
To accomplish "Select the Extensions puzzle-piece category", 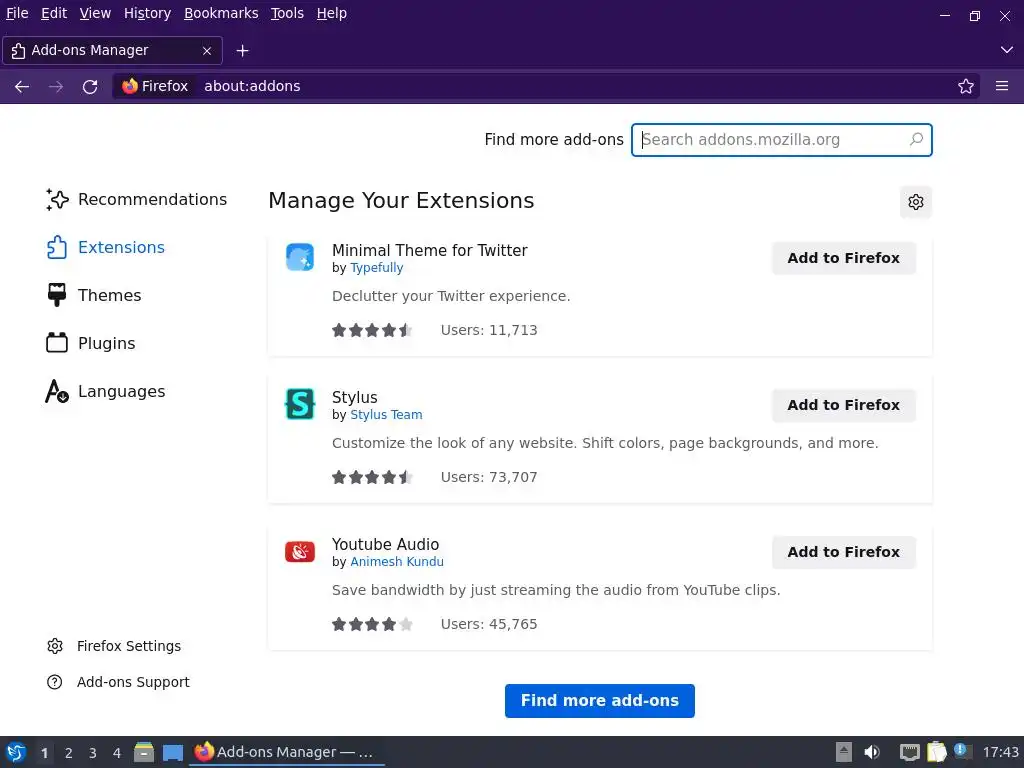I will click(x=105, y=248).
